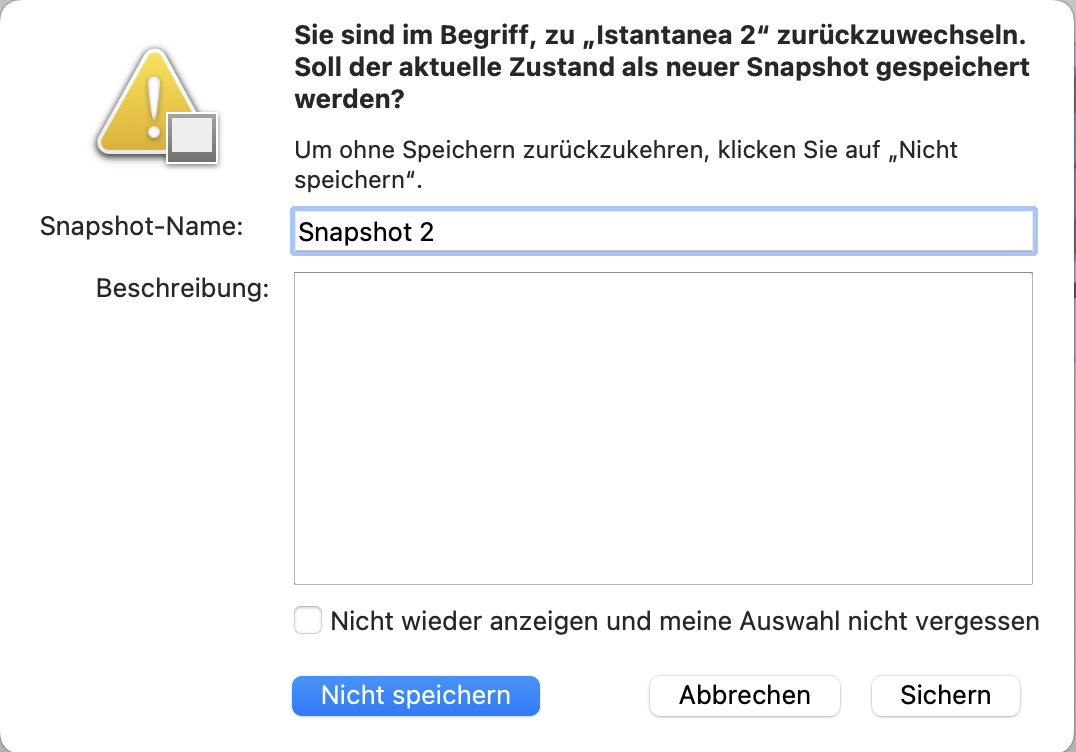Cancel the dialog with "Abbrechen"
The height and width of the screenshot is (752, 1076).
coord(745,696)
